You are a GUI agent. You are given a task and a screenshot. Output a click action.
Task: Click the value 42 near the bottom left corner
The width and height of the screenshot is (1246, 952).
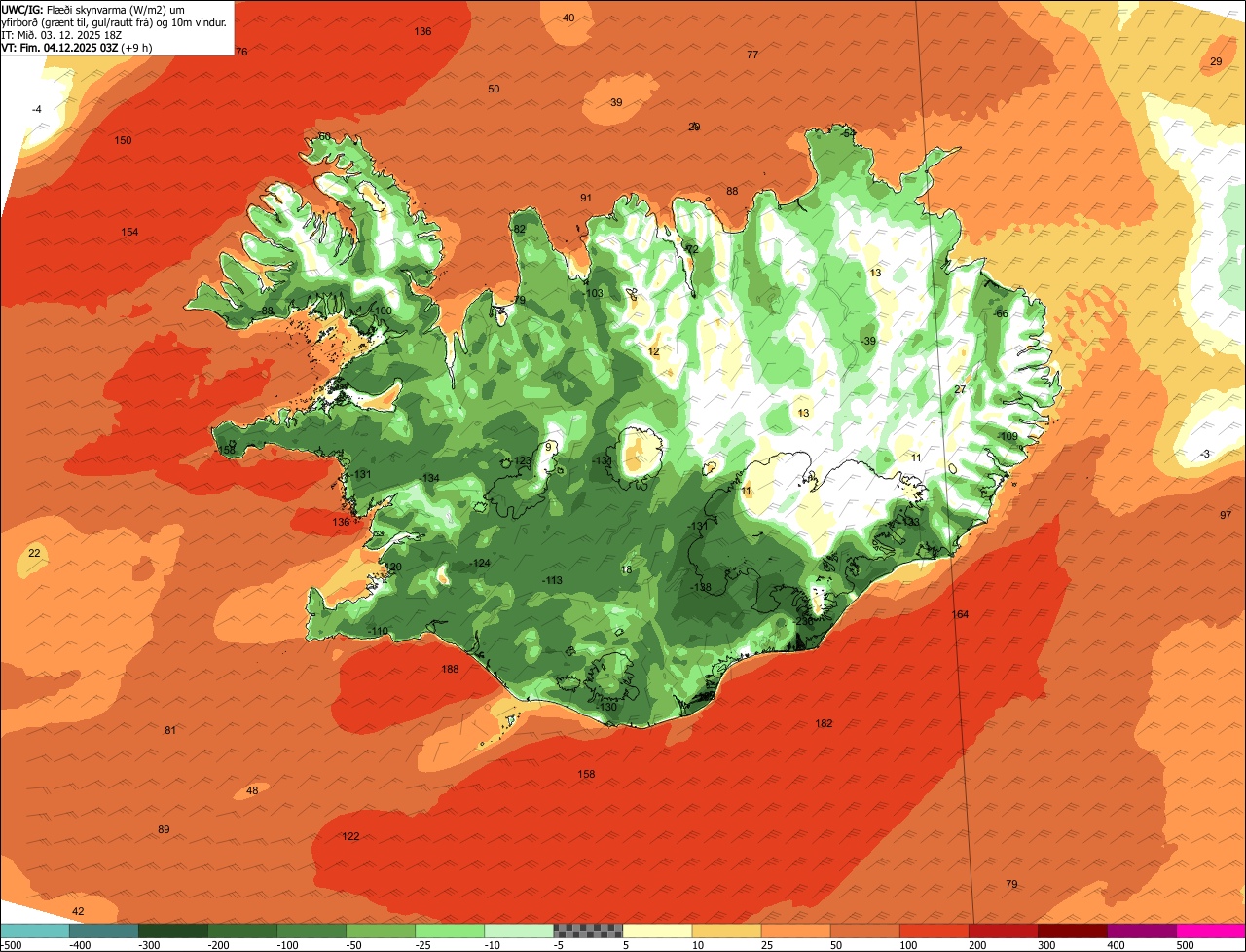[x=79, y=911]
